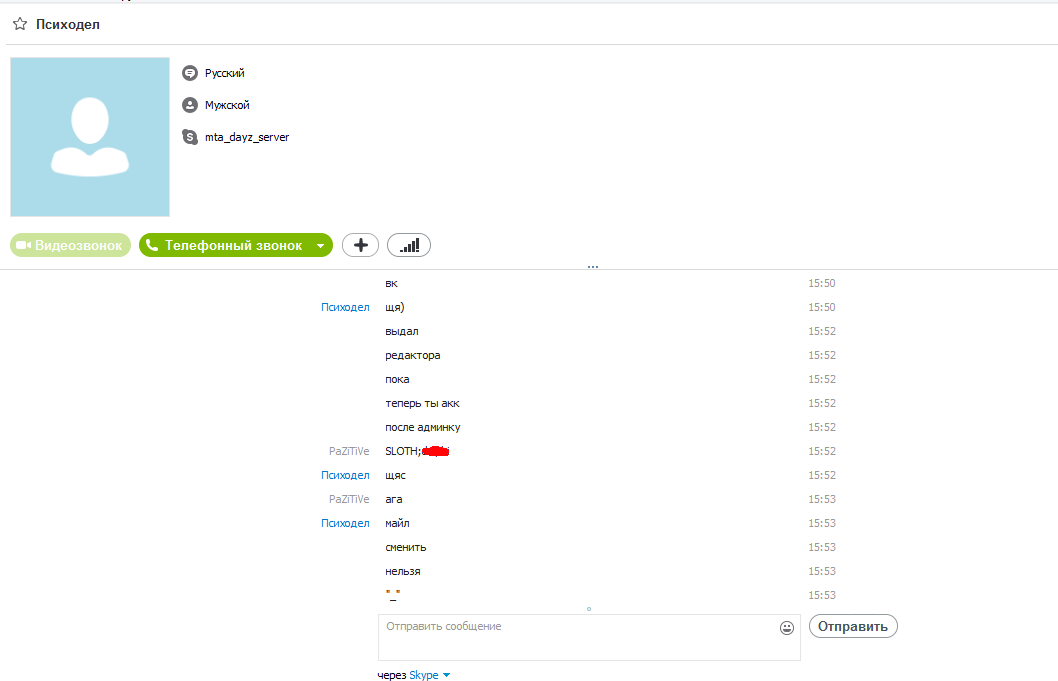Check call quality signal bars icon
Image resolution: width=1058 pixels, height=681 pixels.
coord(409,245)
